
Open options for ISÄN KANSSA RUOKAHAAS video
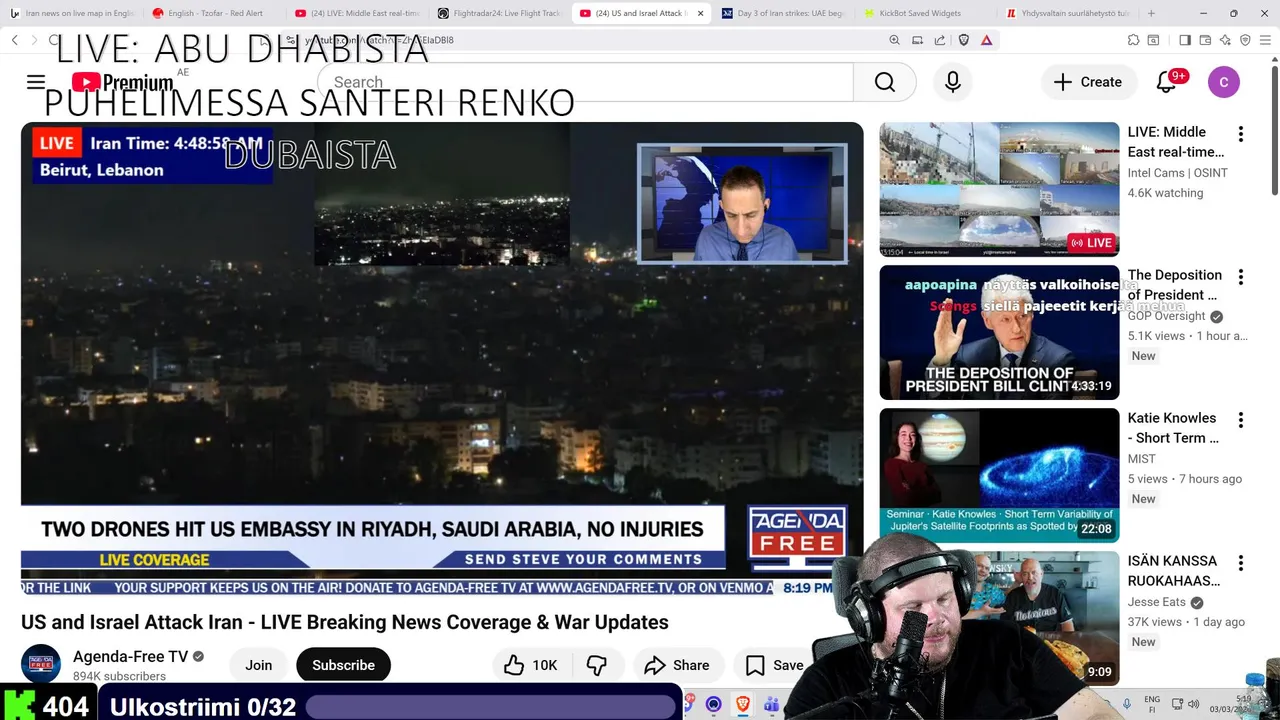[x=1241, y=563]
